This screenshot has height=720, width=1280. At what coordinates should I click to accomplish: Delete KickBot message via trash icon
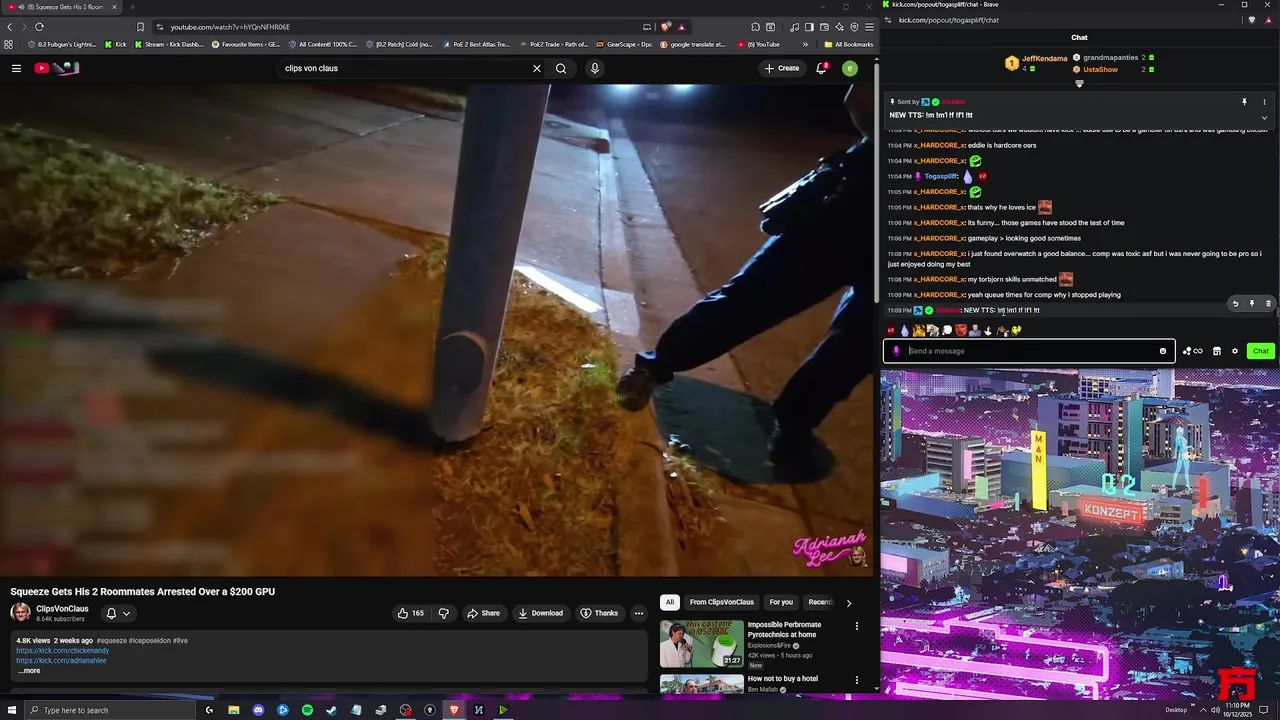(1268, 303)
